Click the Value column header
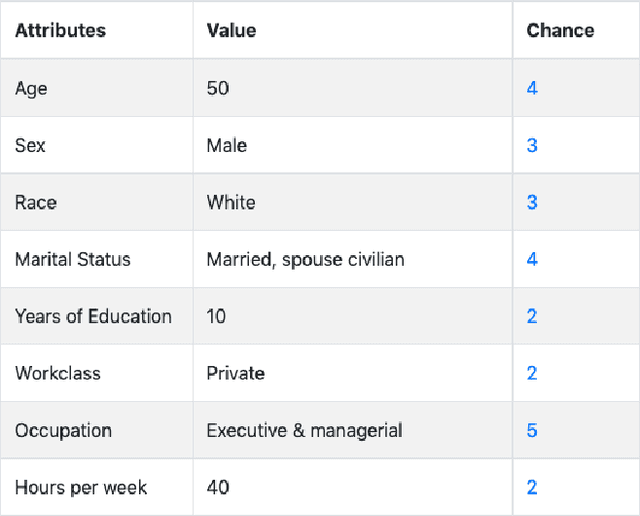 231,30
